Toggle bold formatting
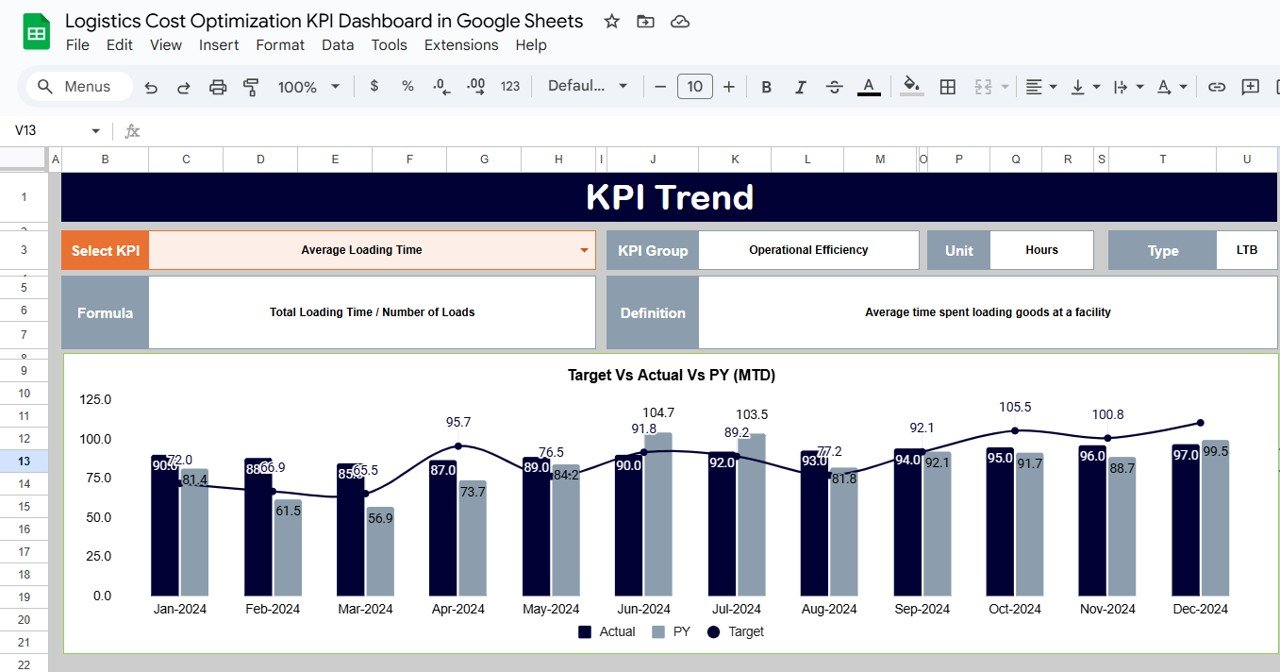This screenshot has width=1280, height=672. tap(766, 87)
